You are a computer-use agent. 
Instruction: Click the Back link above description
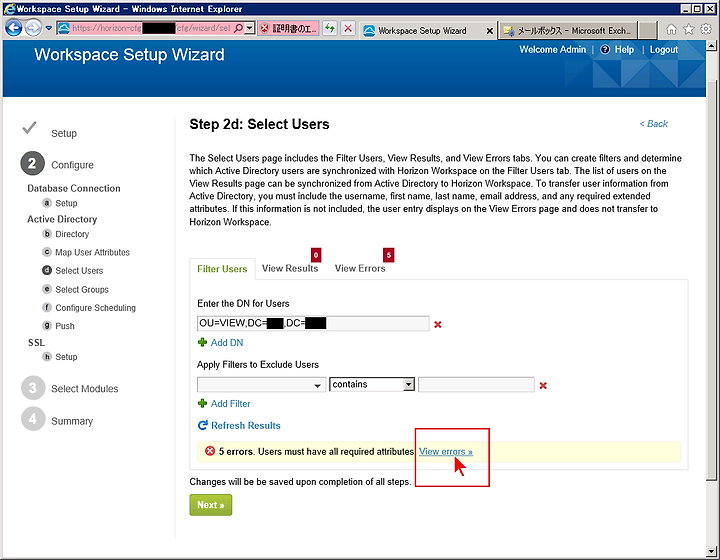tap(653, 124)
